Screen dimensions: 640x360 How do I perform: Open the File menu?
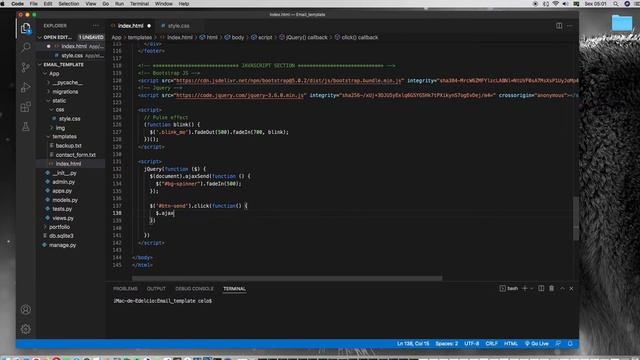33,4
